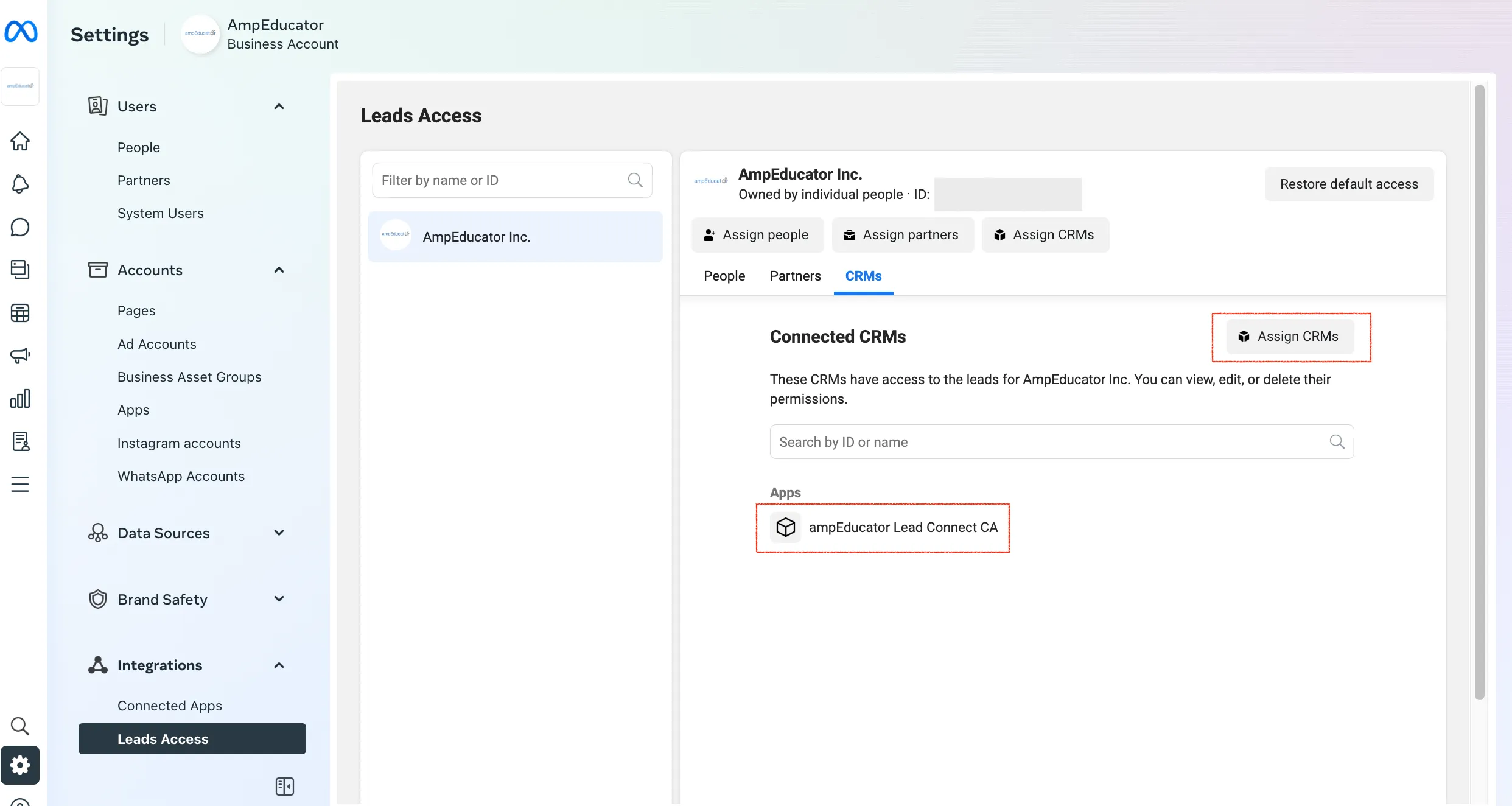The width and height of the screenshot is (1512, 806).
Task: Open the Inbox chat bubble icon
Action: pos(20,227)
